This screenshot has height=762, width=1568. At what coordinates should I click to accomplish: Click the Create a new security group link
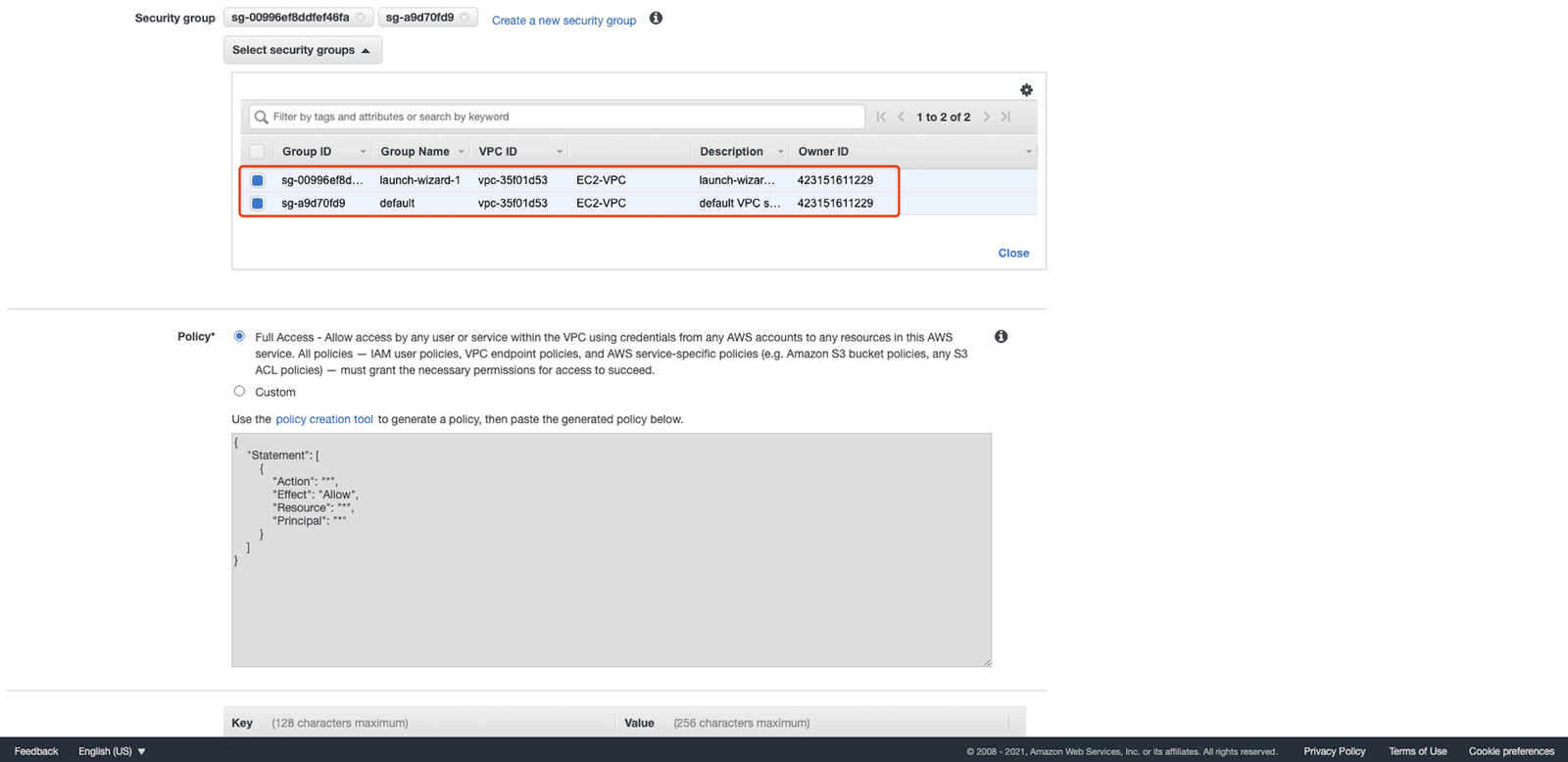[x=563, y=21]
